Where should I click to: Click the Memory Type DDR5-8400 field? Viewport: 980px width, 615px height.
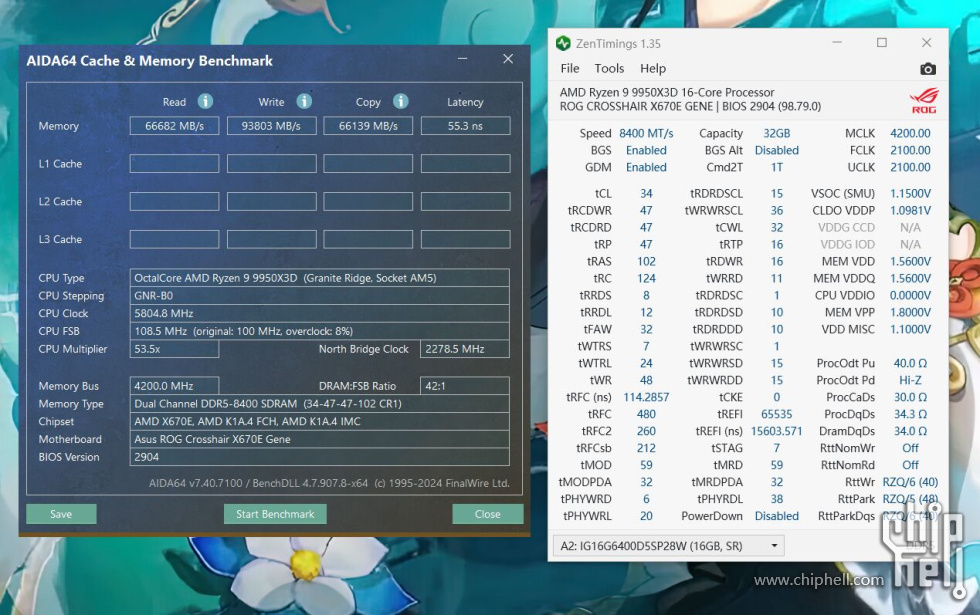click(319, 404)
